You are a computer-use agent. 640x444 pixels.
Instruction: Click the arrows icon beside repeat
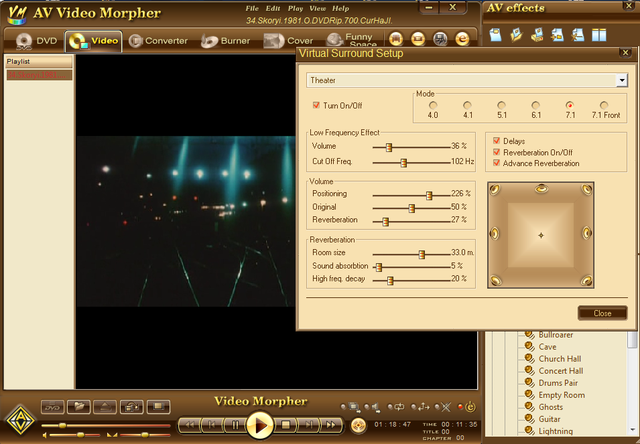point(423,407)
